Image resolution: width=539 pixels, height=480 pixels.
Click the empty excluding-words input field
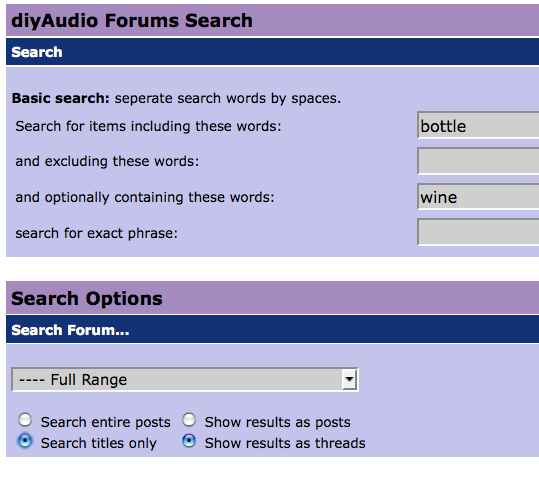click(478, 161)
